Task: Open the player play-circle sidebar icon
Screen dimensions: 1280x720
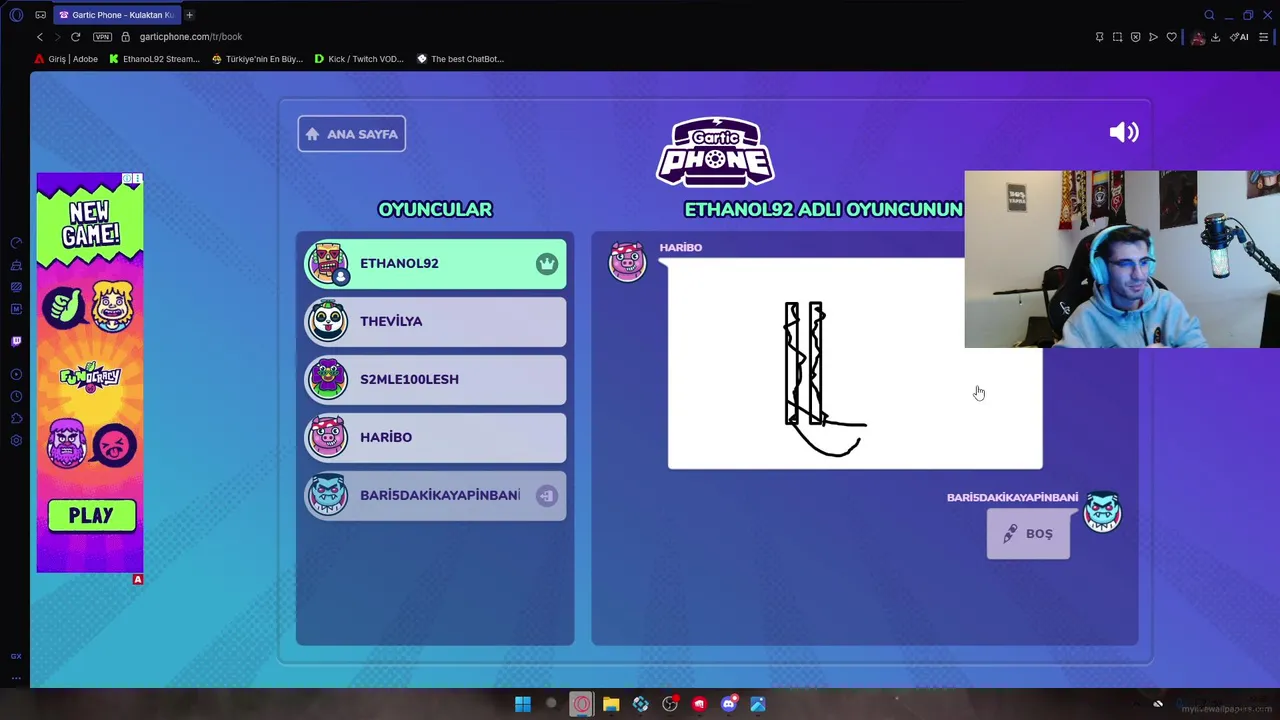Action: (x=16, y=375)
